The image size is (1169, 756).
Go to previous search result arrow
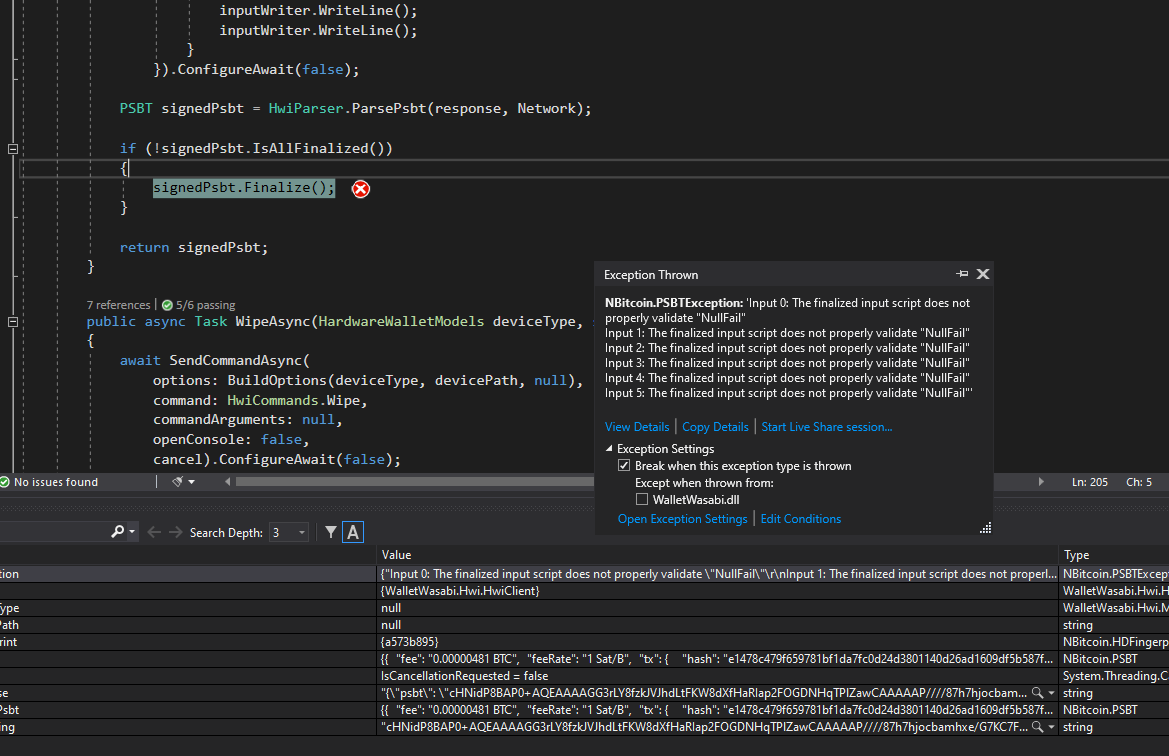click(154, 532)
